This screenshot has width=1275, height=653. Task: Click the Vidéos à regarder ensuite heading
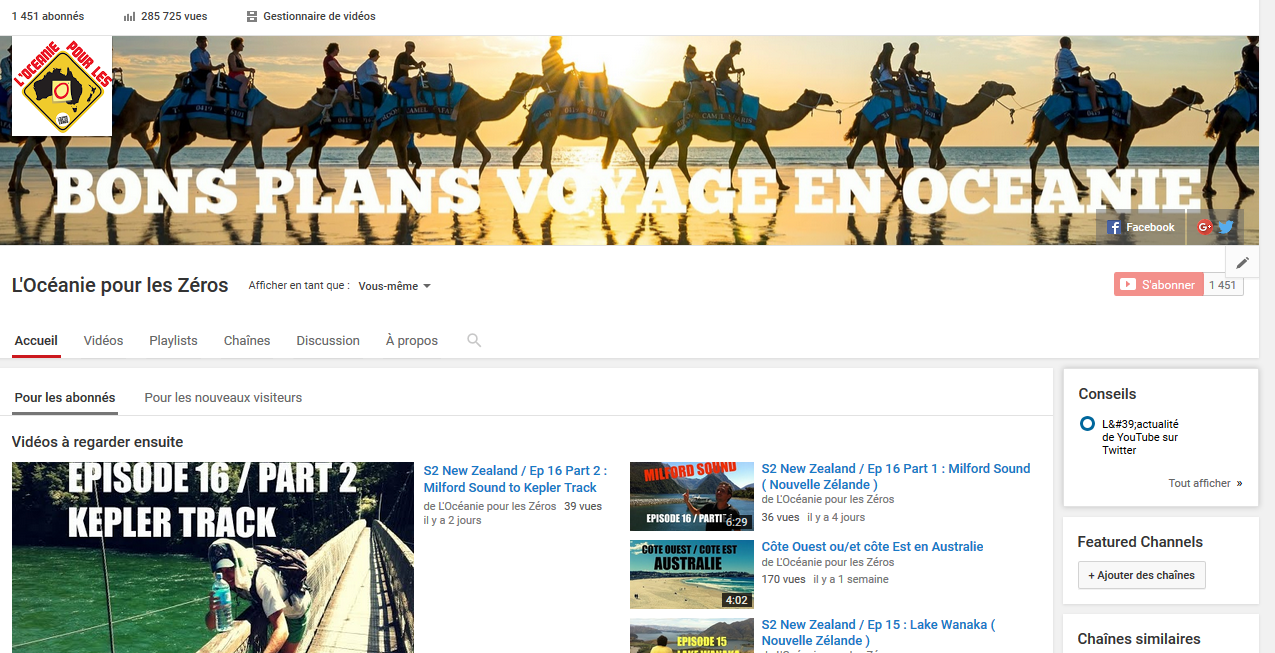(x=97, y=442)
